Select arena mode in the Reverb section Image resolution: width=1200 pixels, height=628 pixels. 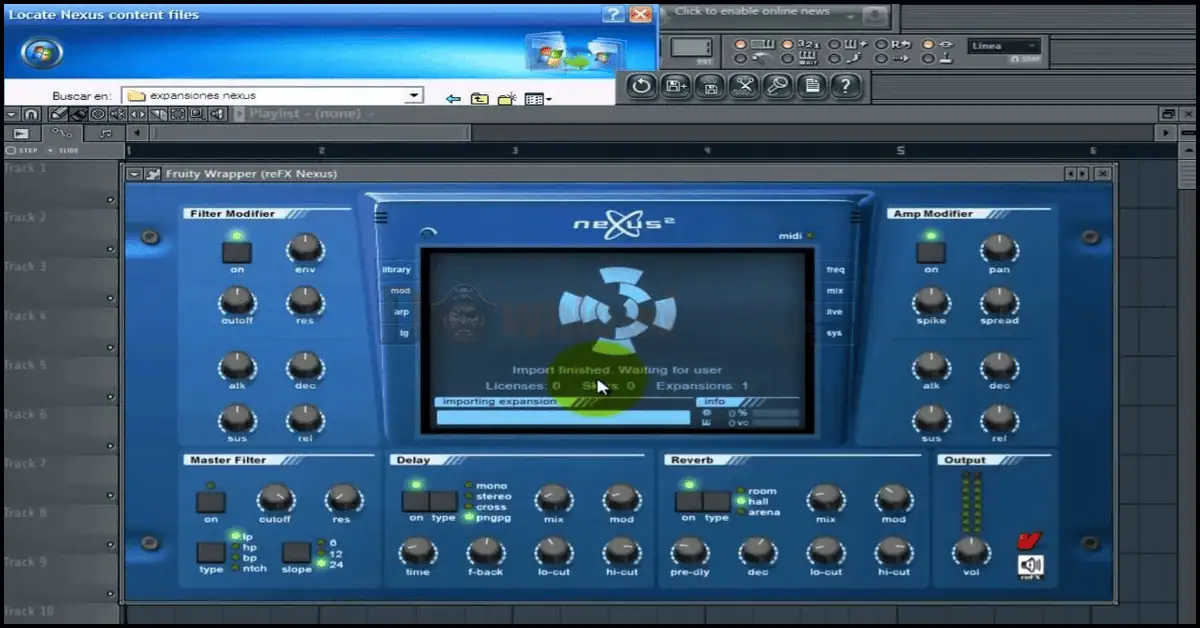(741, 510)
